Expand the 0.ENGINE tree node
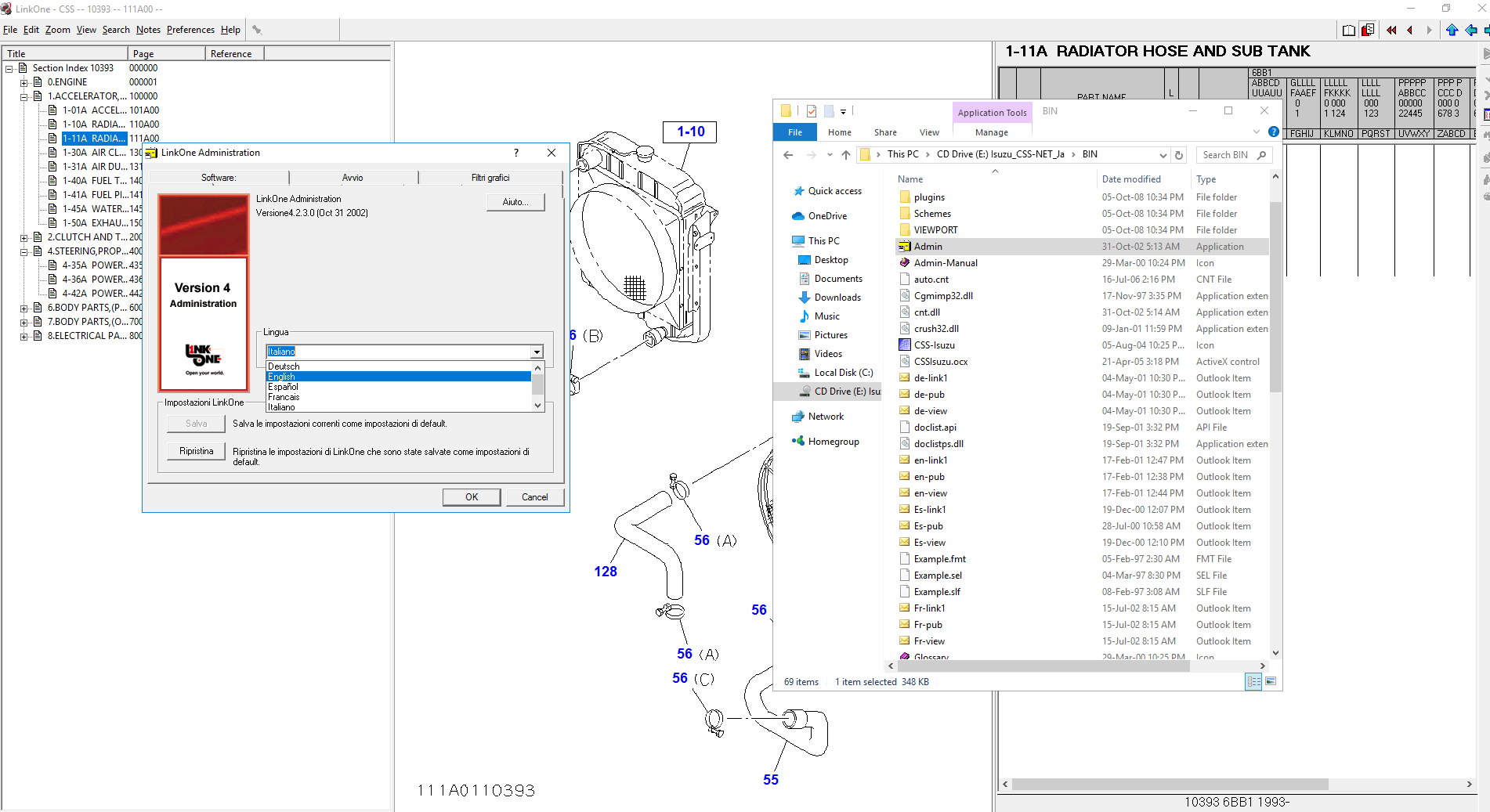 24,82
